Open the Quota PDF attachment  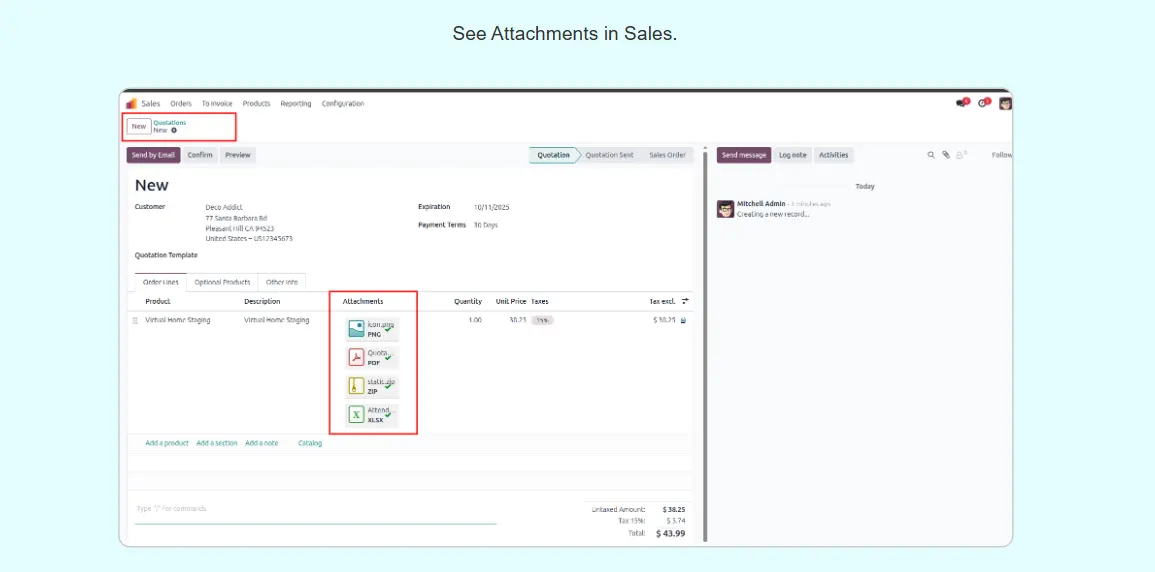356,357
